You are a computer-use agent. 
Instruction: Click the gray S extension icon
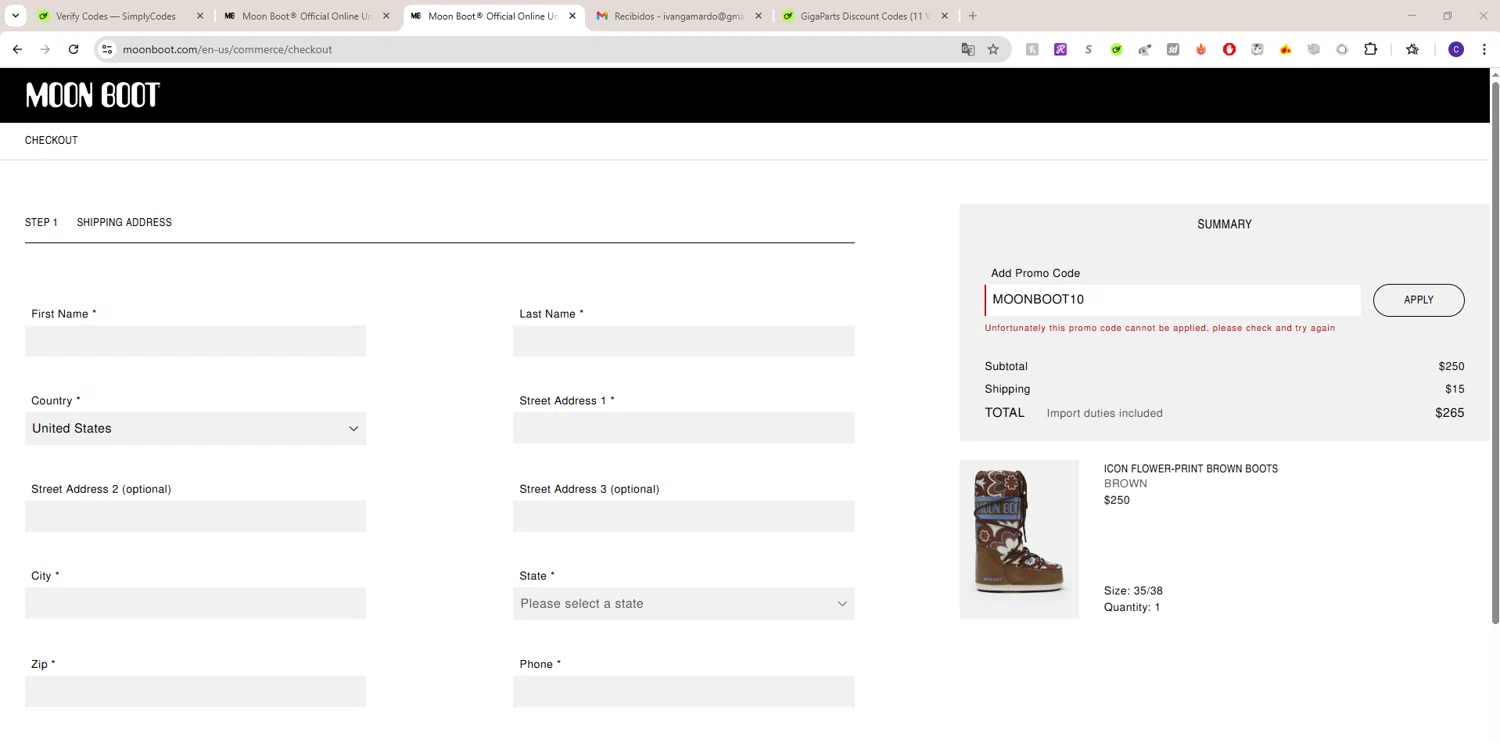tap(1088, 49)
